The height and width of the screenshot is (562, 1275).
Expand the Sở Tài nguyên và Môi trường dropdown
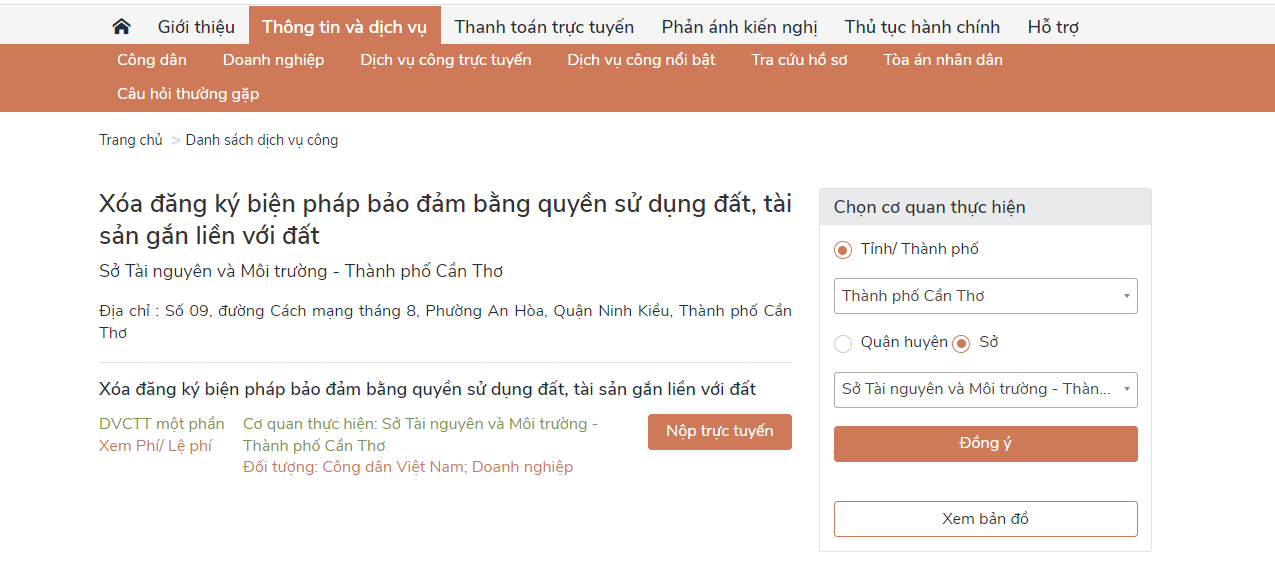pyautogui.click(x=985, y=389)
